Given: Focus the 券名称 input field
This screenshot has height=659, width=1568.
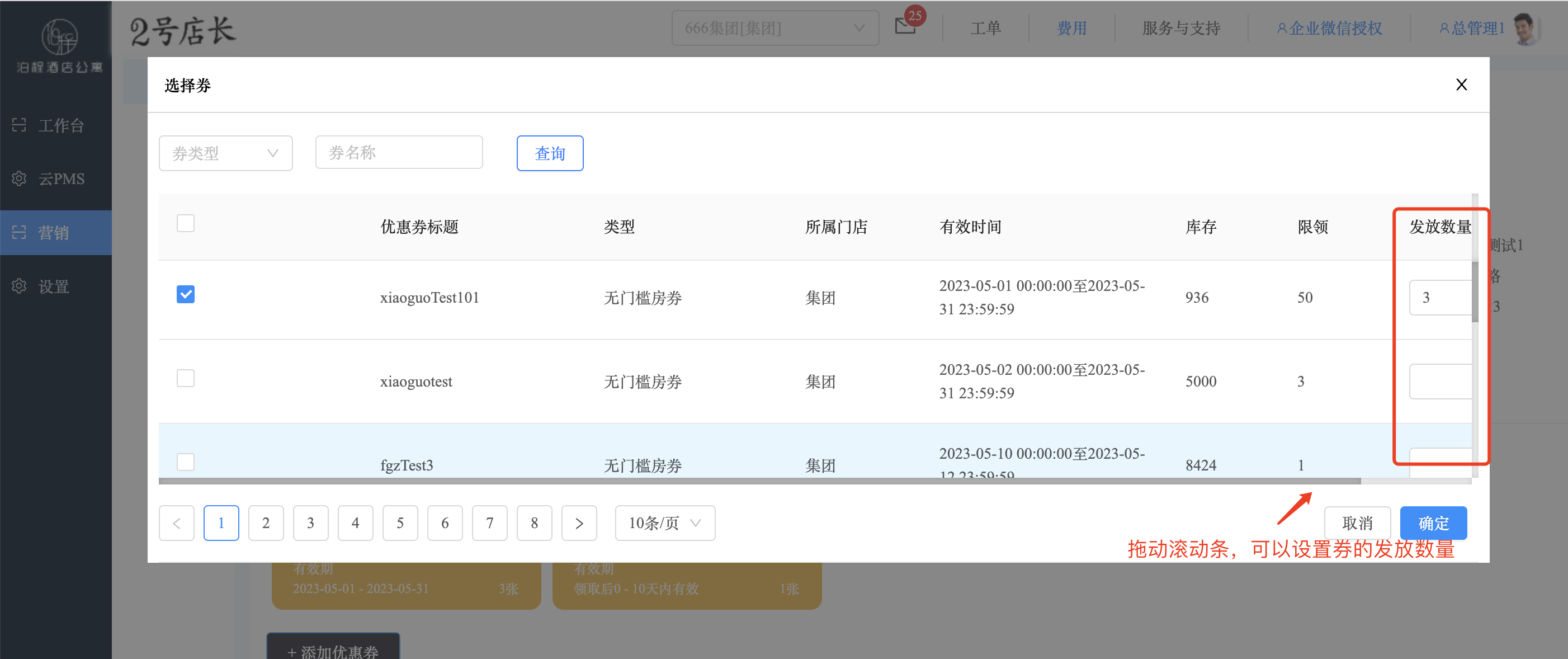Looking at the screenshot, I should pos(399,152).
